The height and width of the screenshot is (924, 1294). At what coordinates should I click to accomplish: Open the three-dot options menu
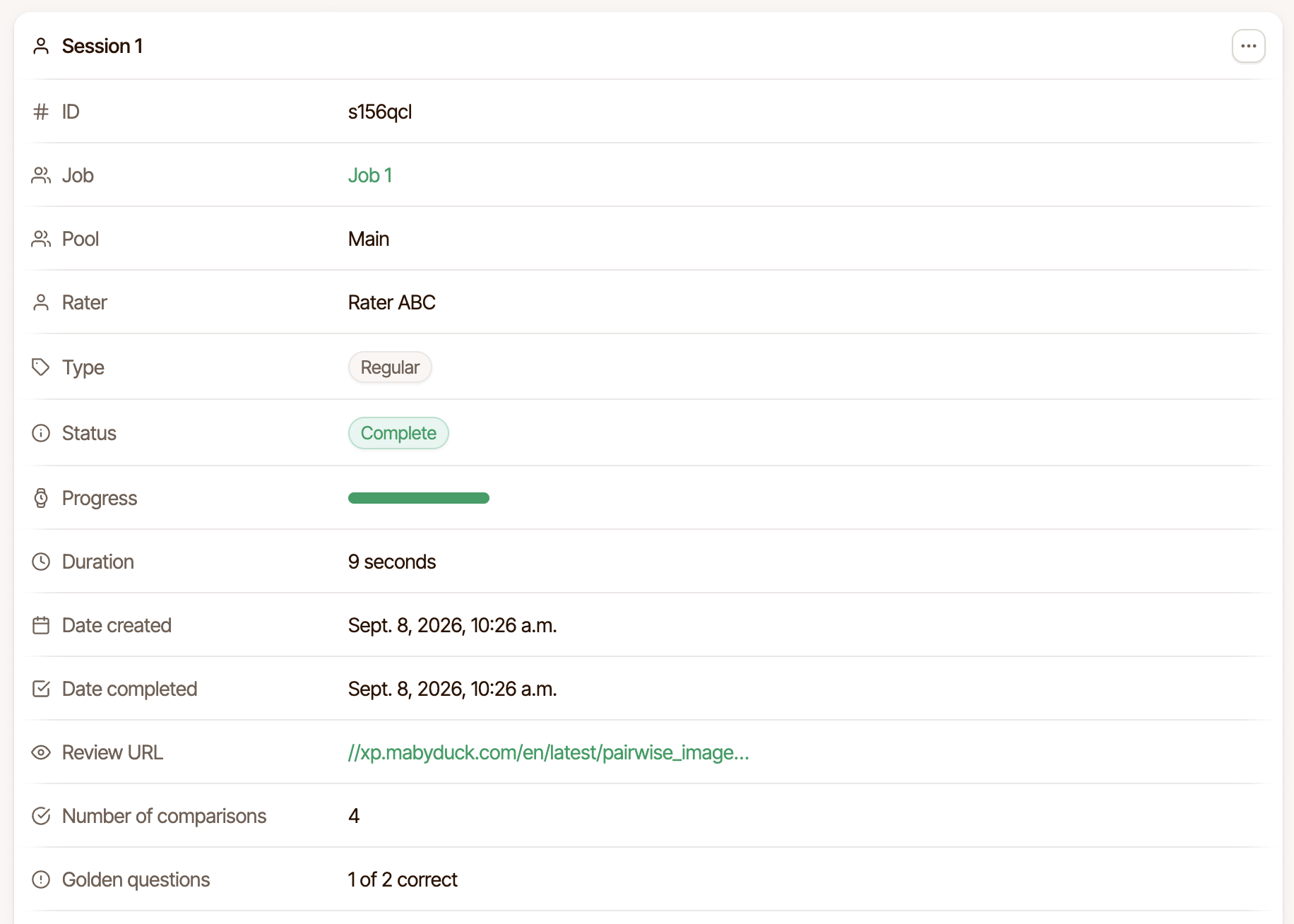pos(1248,46)
